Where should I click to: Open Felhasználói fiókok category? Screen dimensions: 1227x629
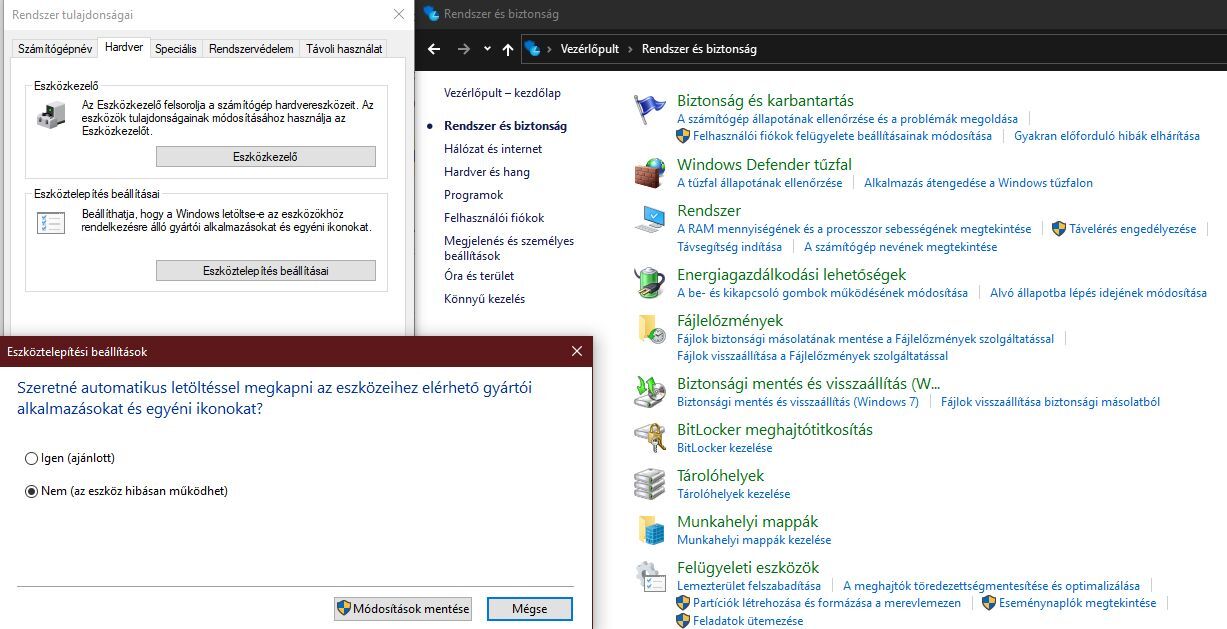click(494, 218)
